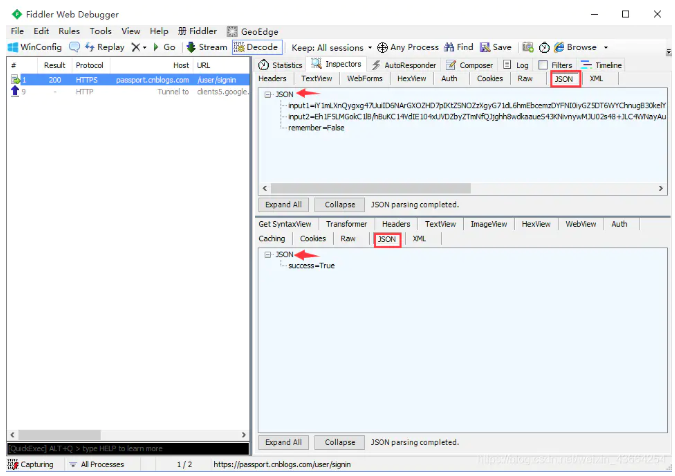Viewport: 675px width, 476px height.
Task: Open the Log tab
Action: [516, 65]
